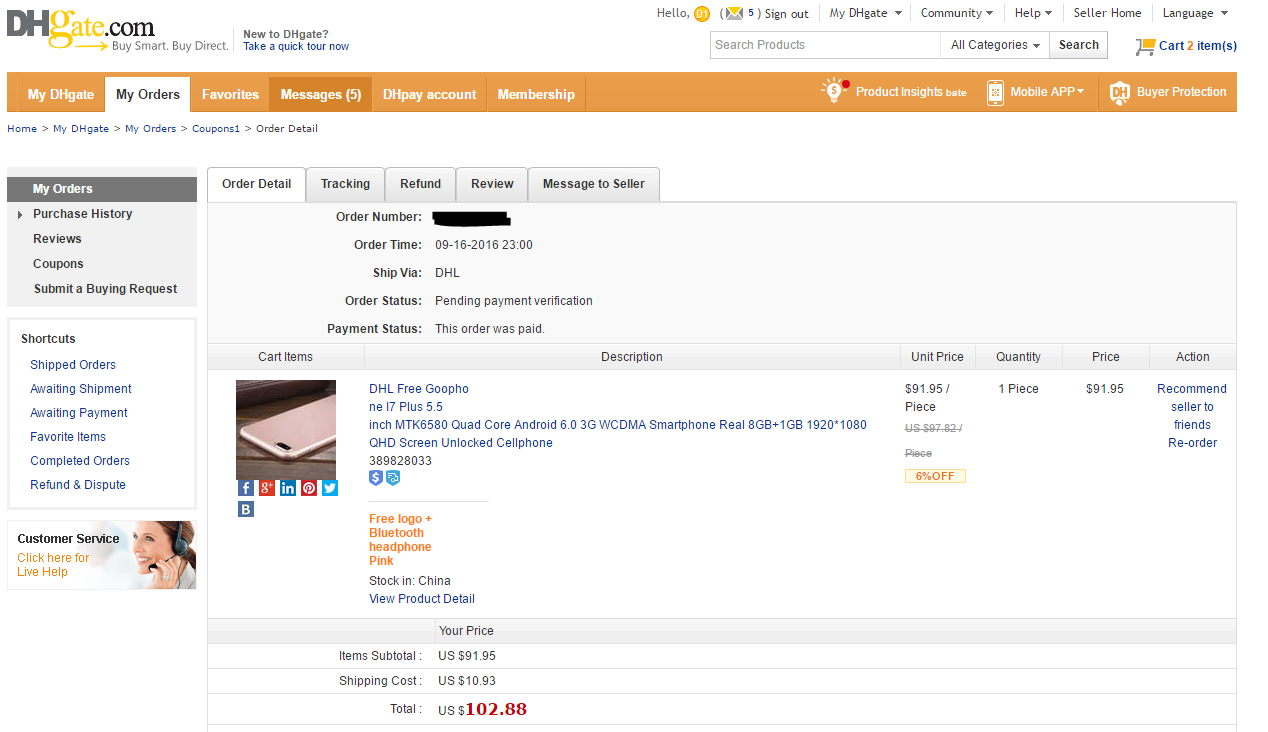The image size is (1268, 732).
Task: Click the 6%OFF discount badge
Action: point(935,476)
